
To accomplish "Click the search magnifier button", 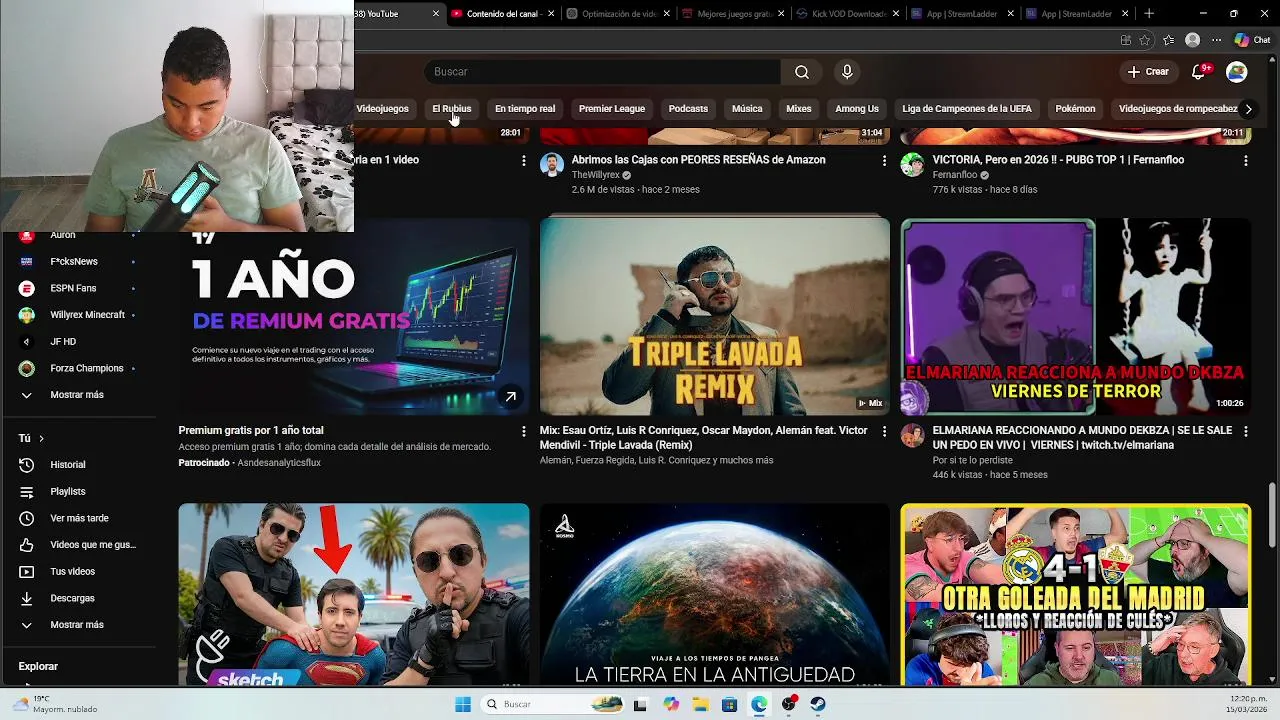I will click(x=802, y=72).
